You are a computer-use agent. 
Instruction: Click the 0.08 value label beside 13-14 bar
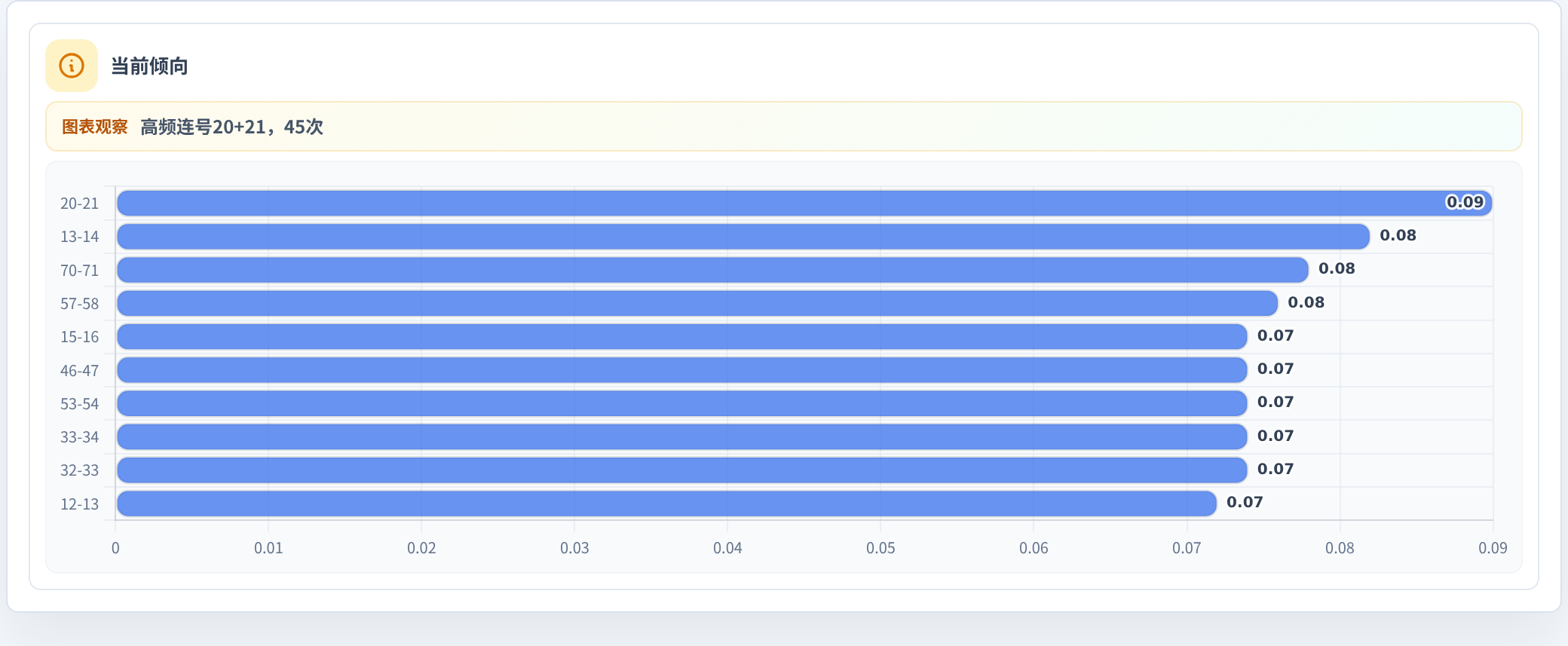click(x=1398, y=235)
